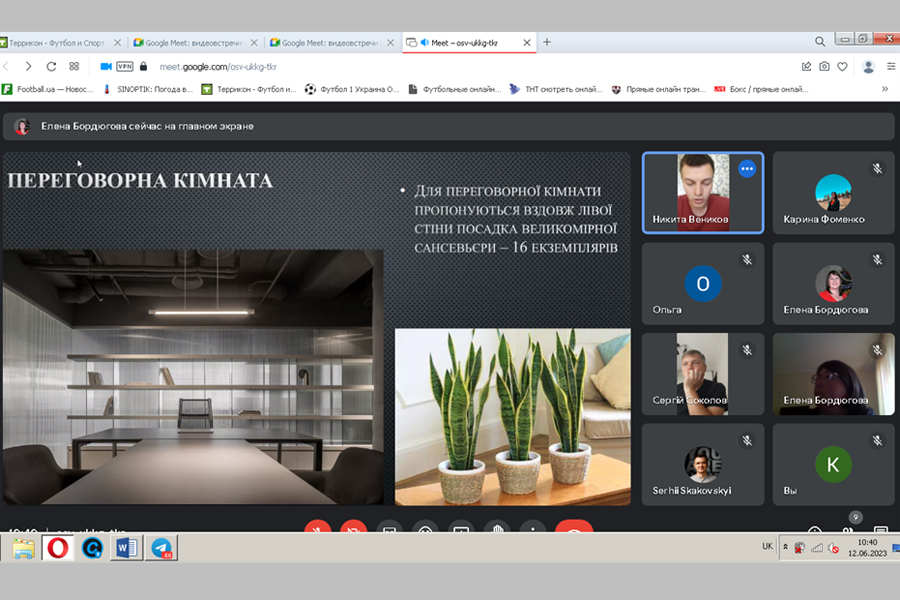Click the muted mic icon on Ольга's tile
Viewport: 900px width, 600px height.
[x=746, y=259]
